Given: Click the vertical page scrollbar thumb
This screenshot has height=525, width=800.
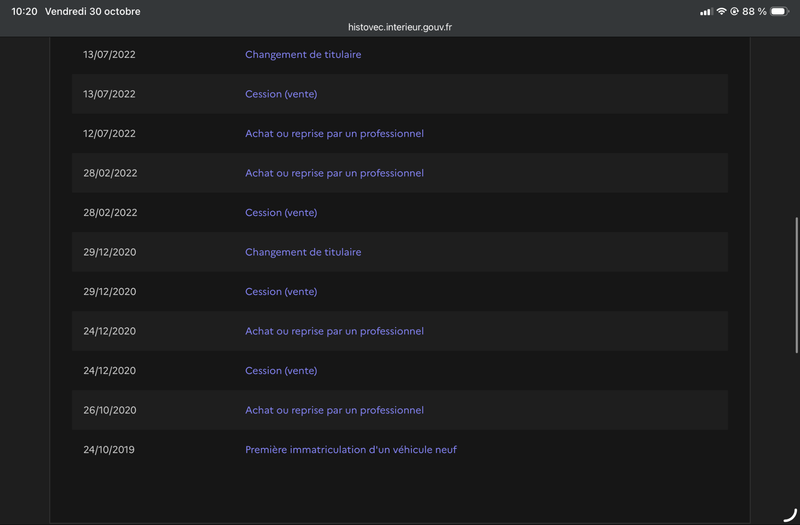Looking at the screenshot, I should [796, 285].
